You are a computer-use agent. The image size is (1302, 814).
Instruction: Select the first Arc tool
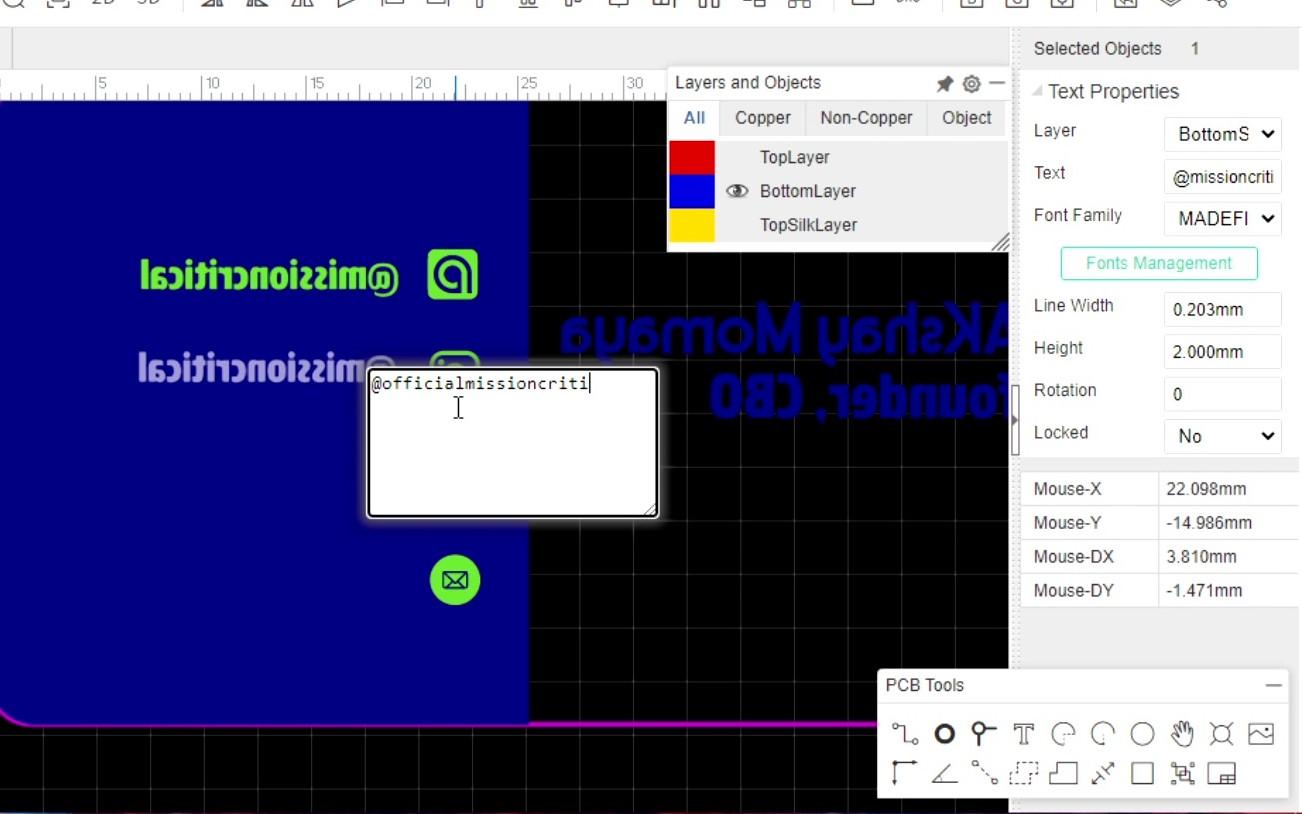point(1063,735)
